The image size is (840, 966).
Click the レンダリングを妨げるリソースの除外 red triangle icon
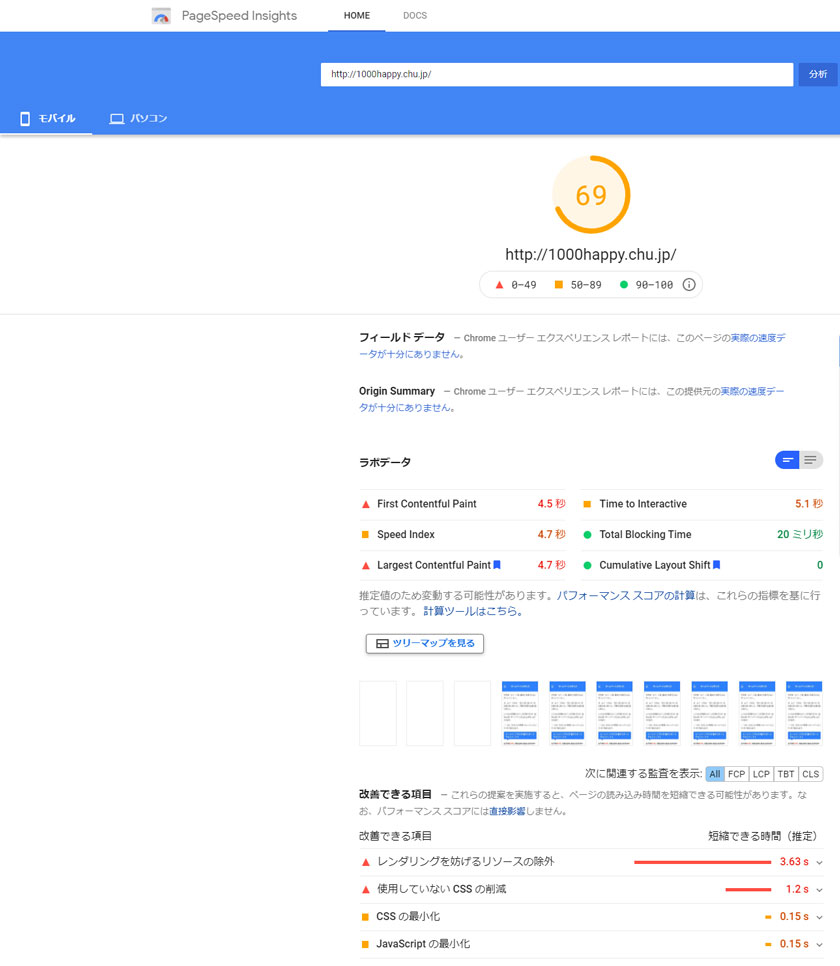coord(365,862)
